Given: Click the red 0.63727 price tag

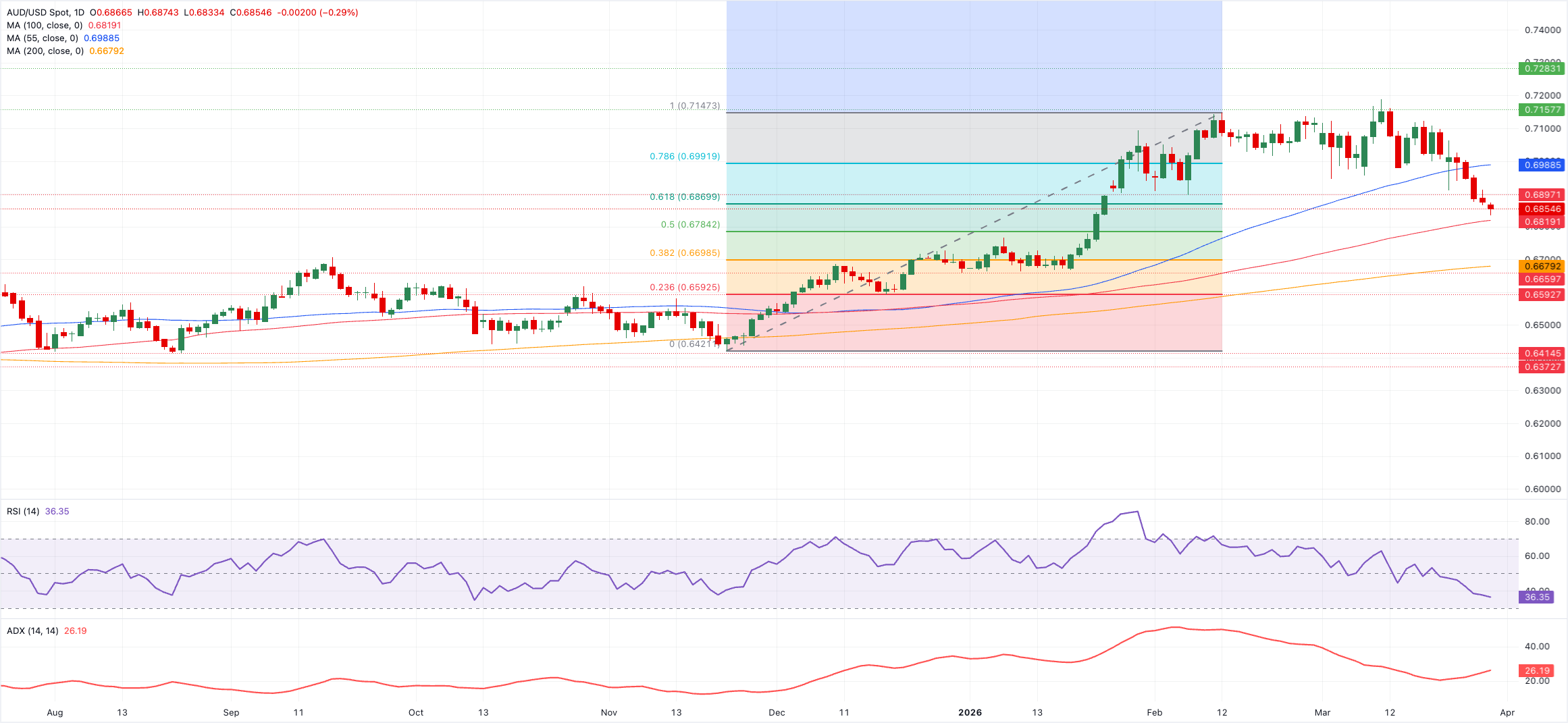Looking at the screenshot, I should [x=1542, y=367].
